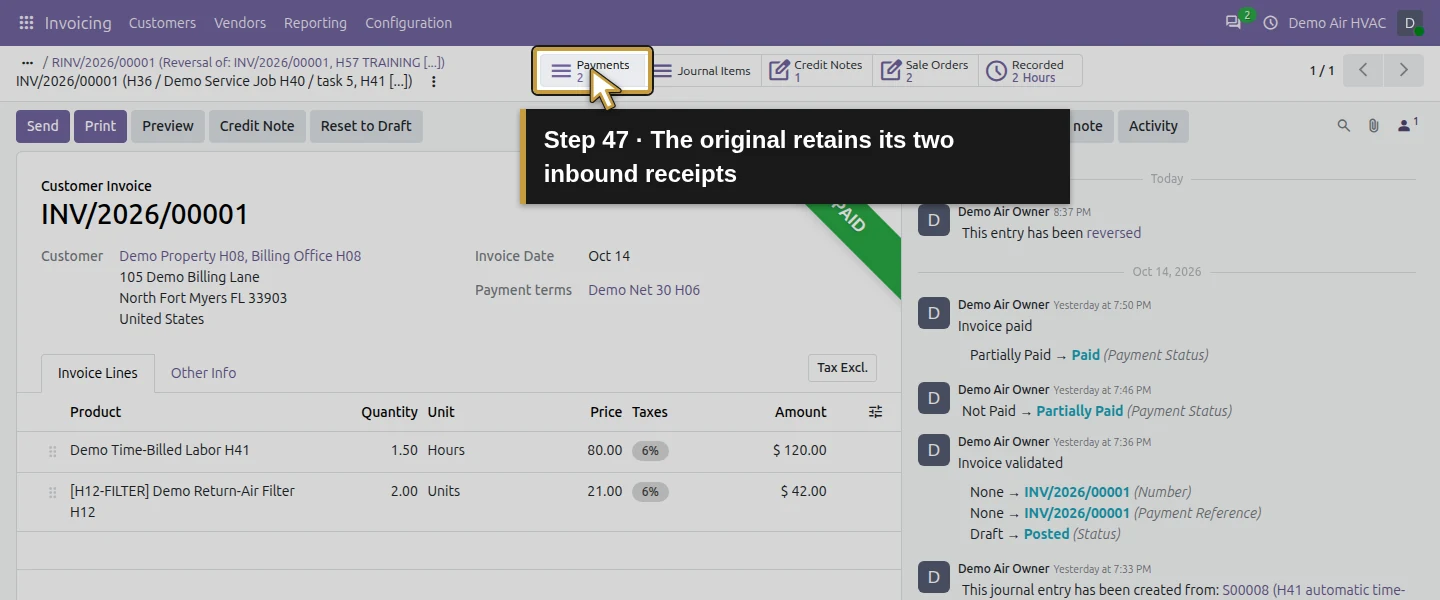Open the user avatar menu
This screenshot has width=1440, height=600.
[x=1410, y=22]
